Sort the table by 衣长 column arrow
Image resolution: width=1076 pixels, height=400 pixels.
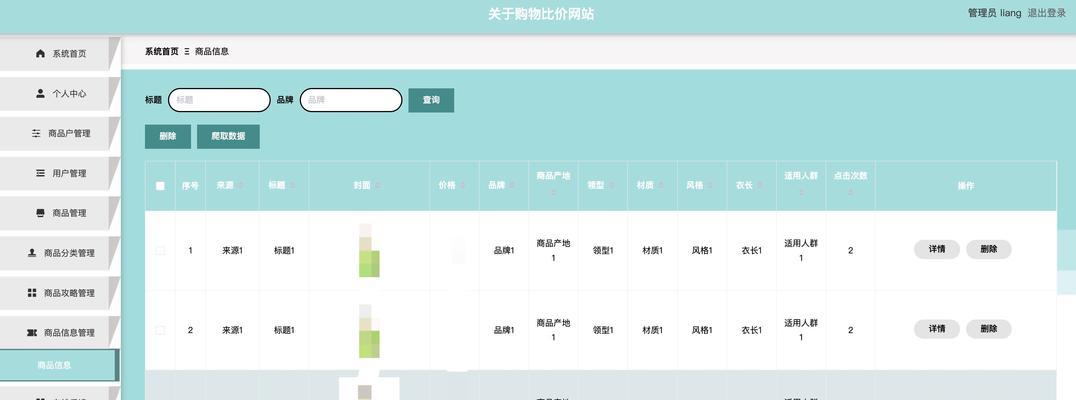coord(760,186)
